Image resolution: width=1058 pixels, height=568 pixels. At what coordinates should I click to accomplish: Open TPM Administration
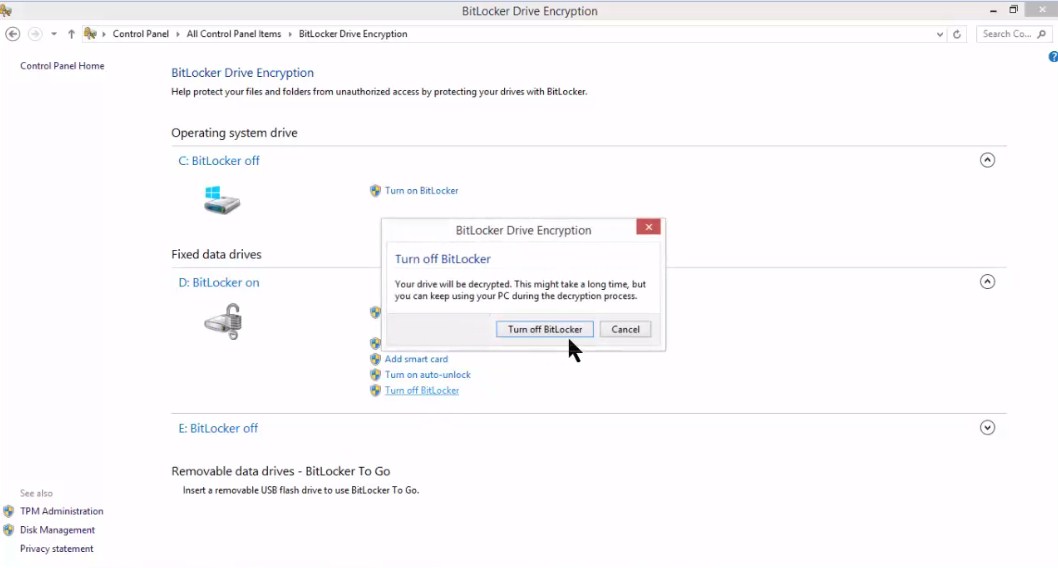point(61,511)
